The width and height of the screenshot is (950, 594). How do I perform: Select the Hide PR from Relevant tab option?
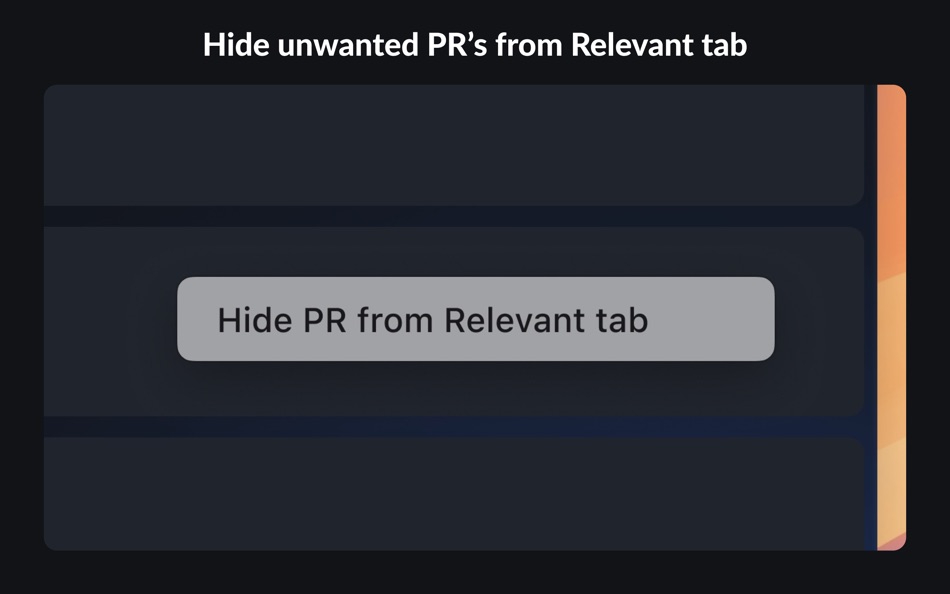tap(476, 319)
